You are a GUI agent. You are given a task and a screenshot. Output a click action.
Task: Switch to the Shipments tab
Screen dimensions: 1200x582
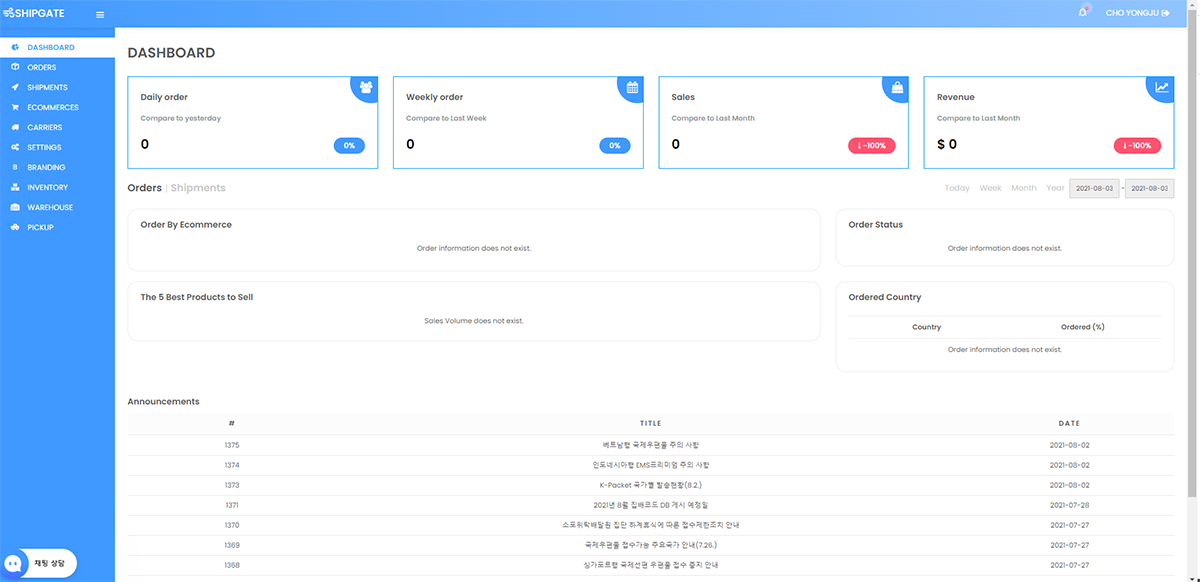click(197, 187)
